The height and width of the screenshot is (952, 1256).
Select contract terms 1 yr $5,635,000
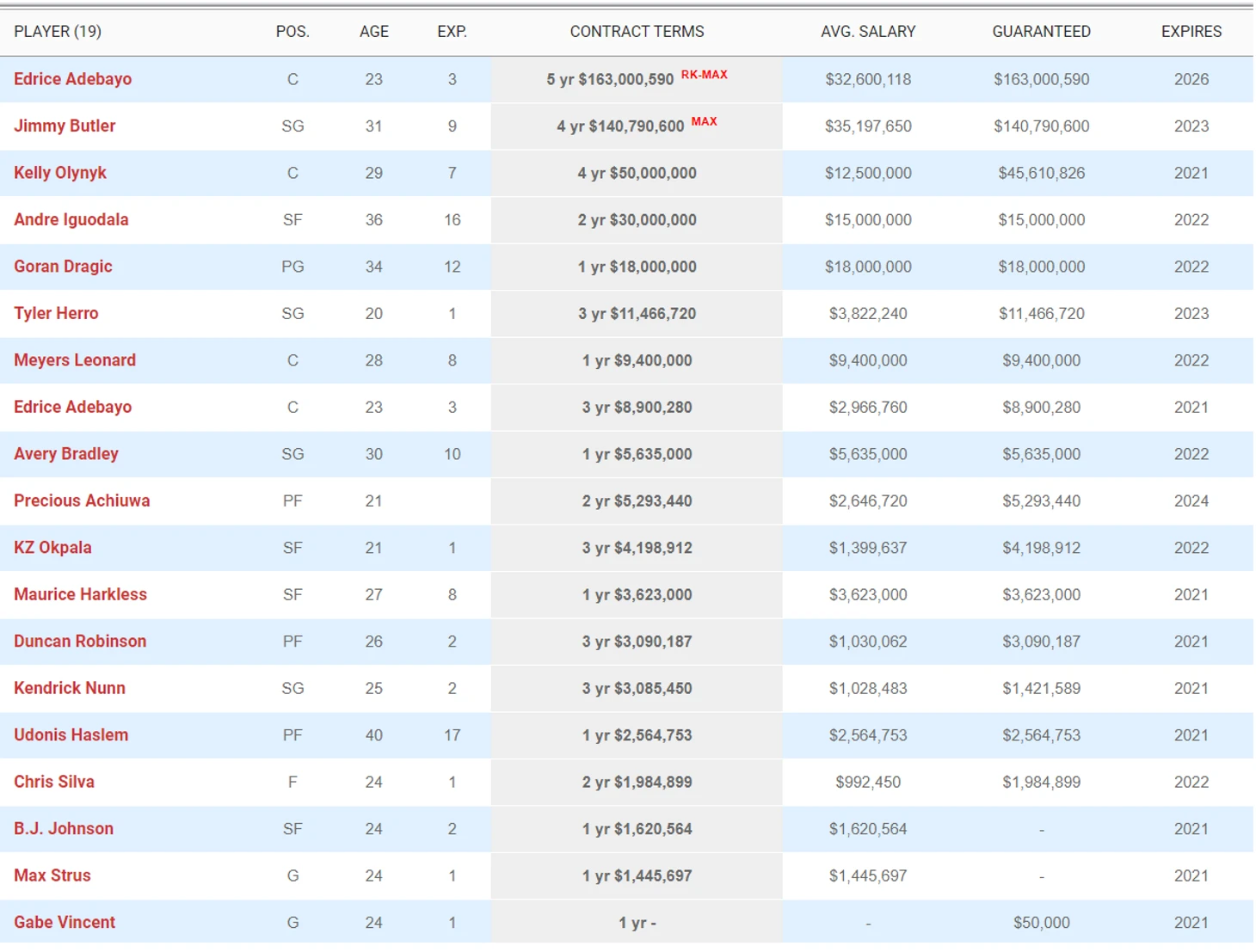tap(637, 454)
